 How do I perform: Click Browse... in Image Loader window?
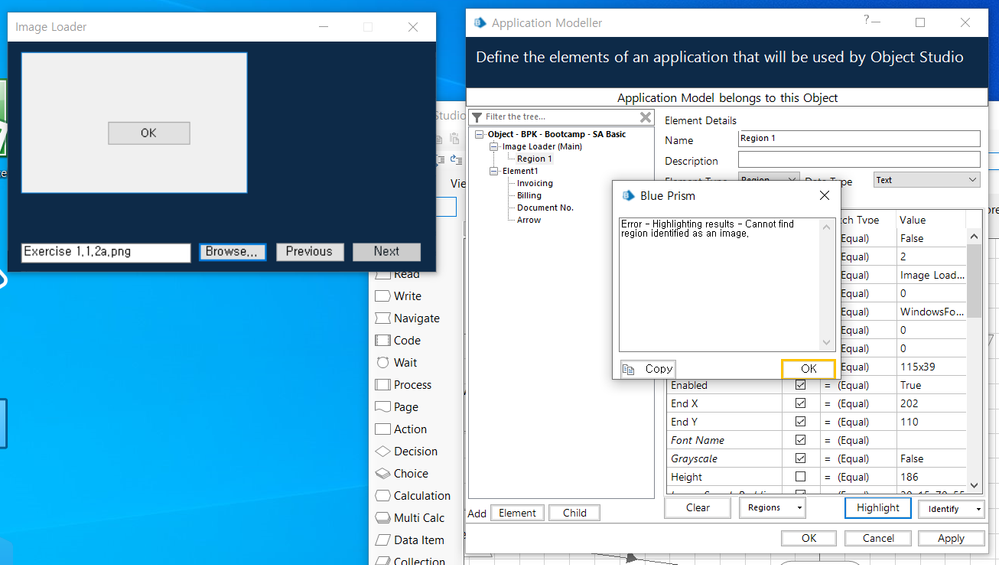tap(232, 252)
